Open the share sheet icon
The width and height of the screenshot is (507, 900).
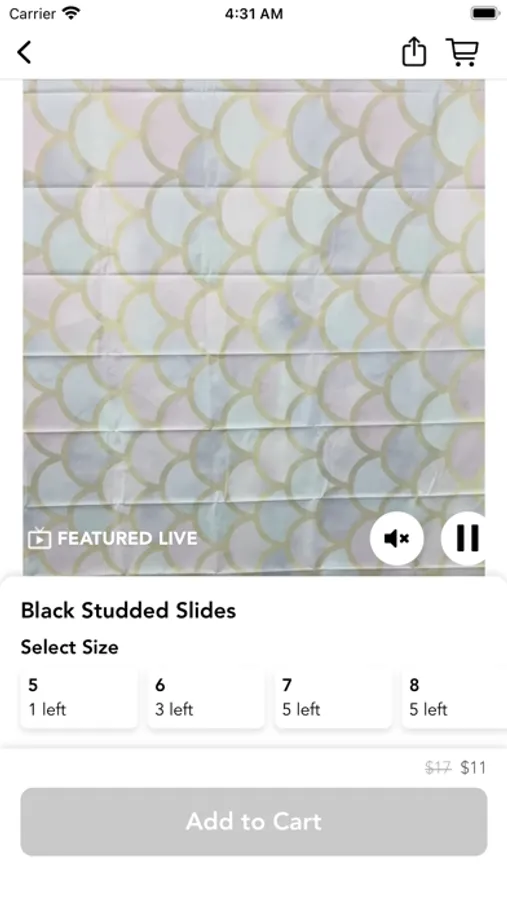tap(413, 52)
